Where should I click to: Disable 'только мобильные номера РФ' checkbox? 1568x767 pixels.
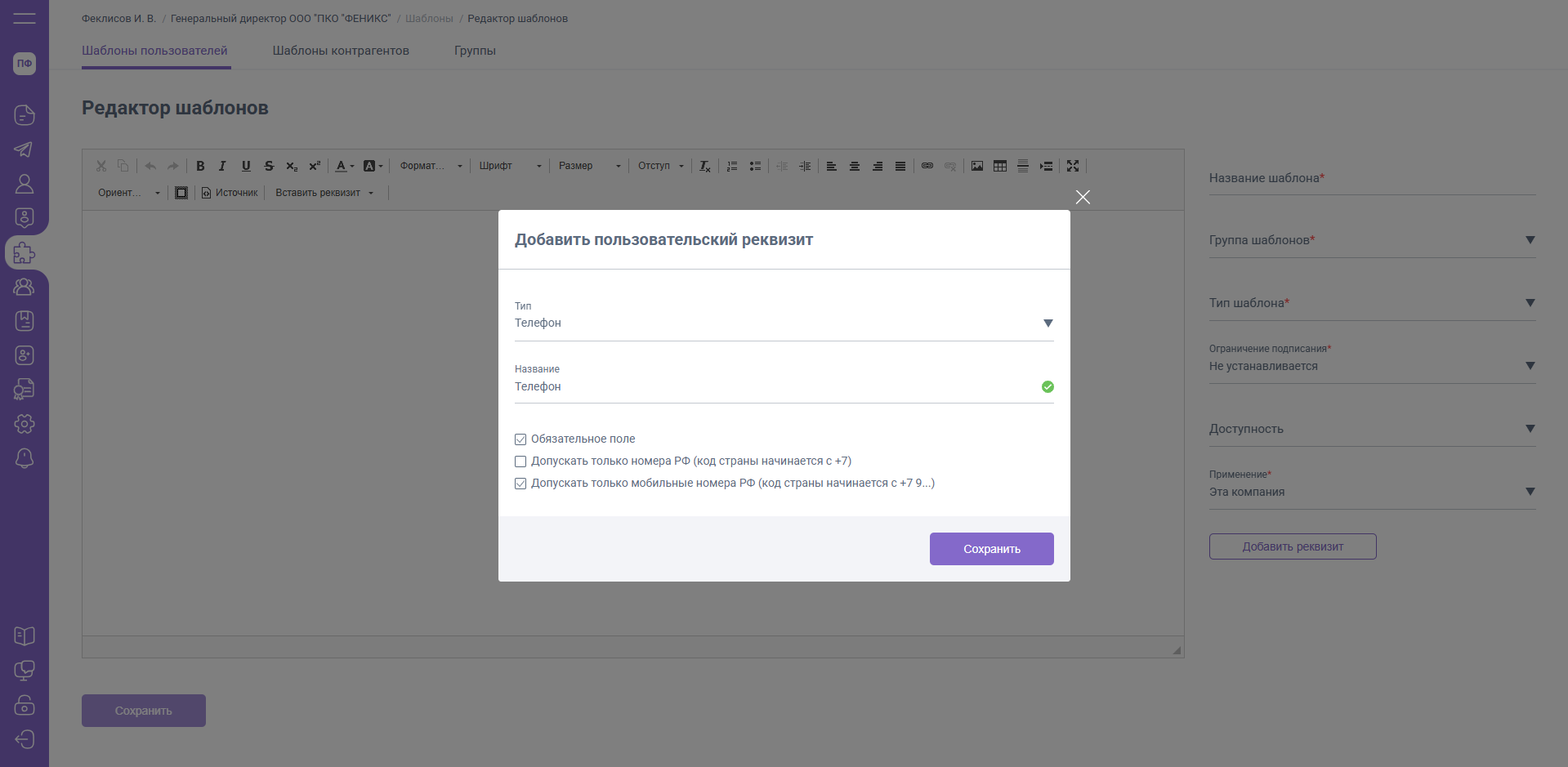pos(520,484)
